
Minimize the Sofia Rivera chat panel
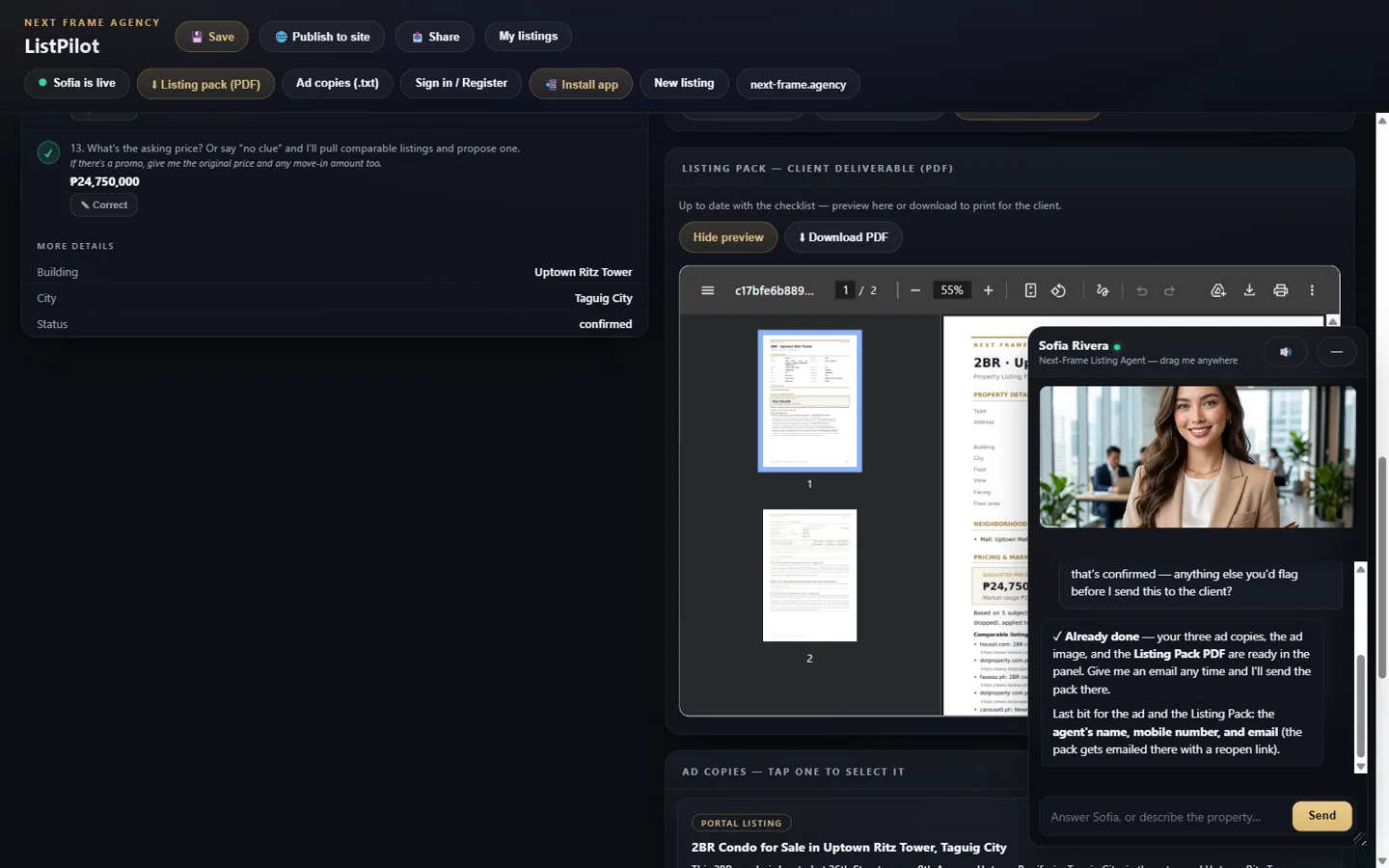tap(1336, 352)
